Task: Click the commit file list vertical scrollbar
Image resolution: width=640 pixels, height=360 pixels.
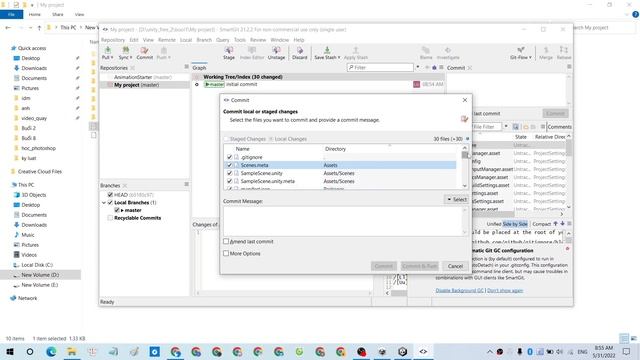Action: click(x=464, y=167)
